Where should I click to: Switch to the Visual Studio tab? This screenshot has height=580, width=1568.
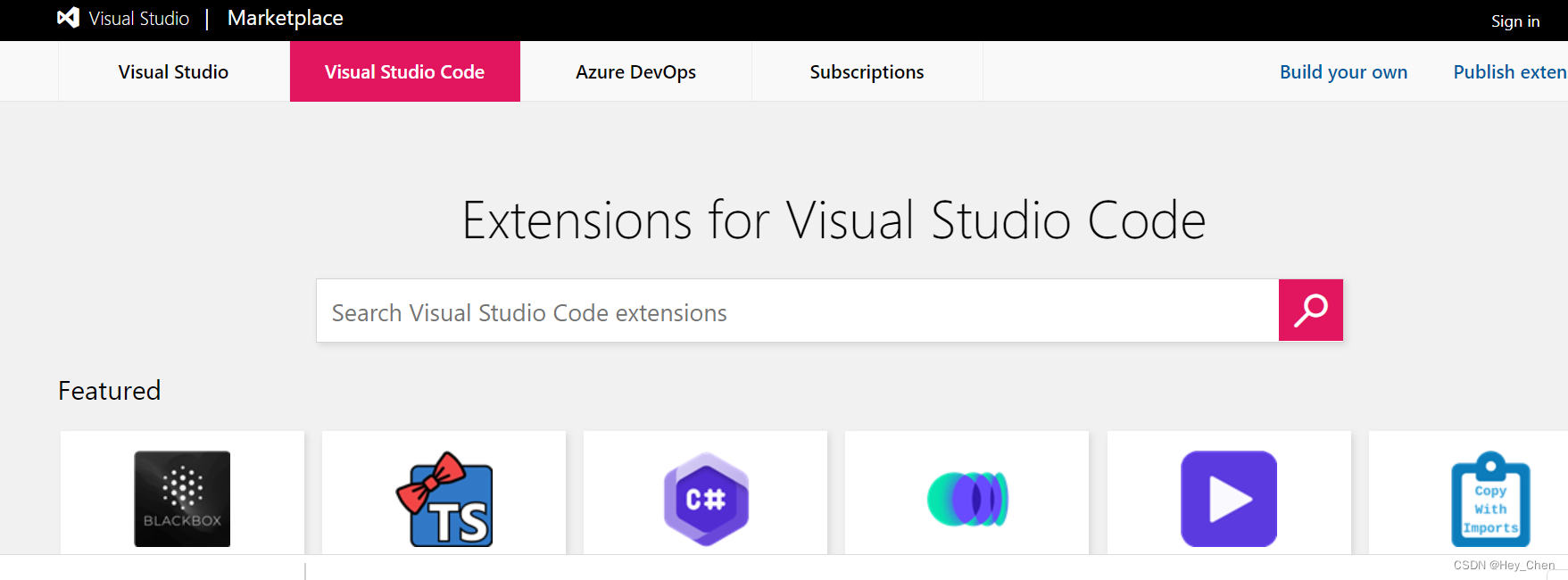[174, 71]
